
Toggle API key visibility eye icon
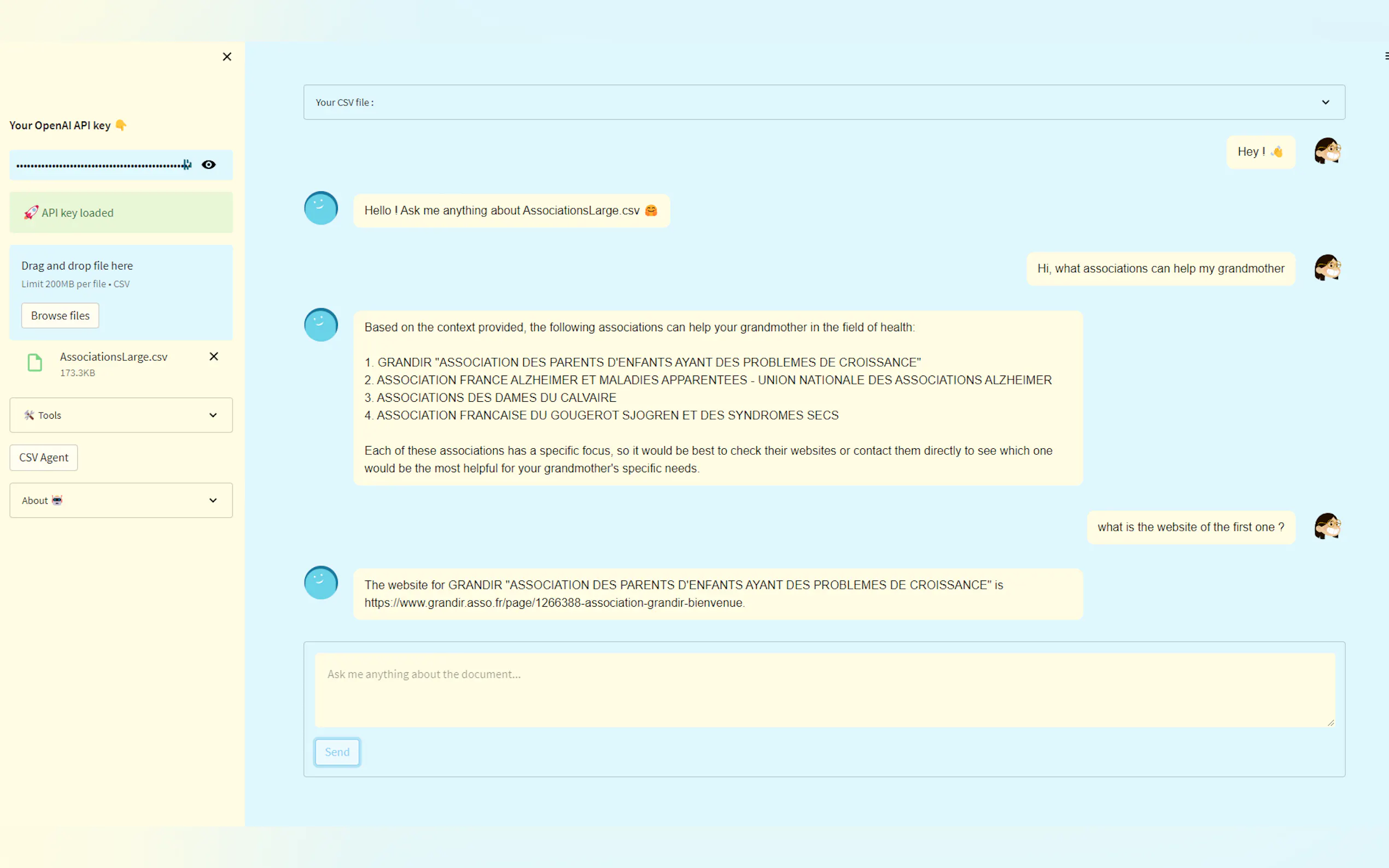pyautogui.click(x=208, y=165)
